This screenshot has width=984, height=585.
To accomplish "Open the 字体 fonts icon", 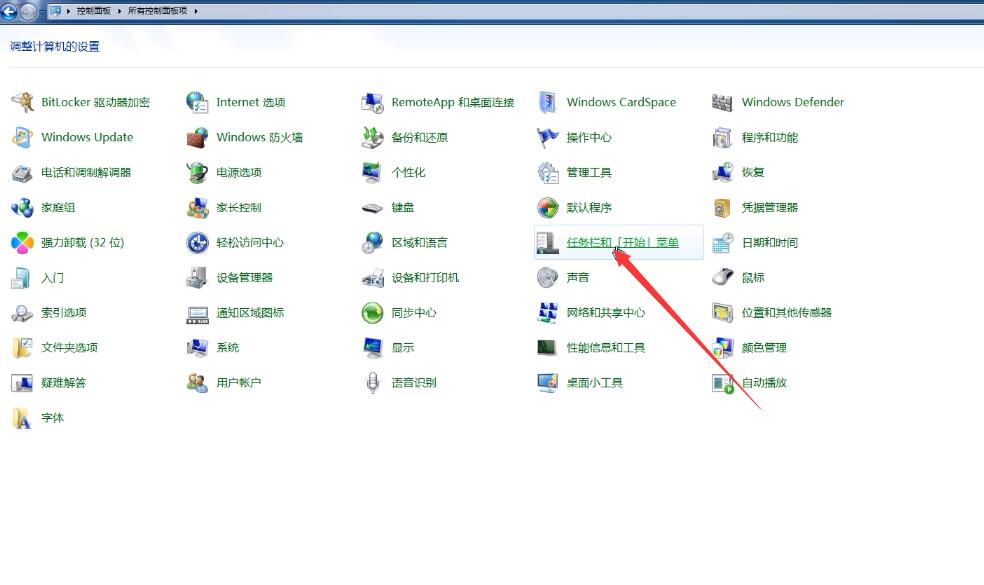I will (x=22, y=418).
